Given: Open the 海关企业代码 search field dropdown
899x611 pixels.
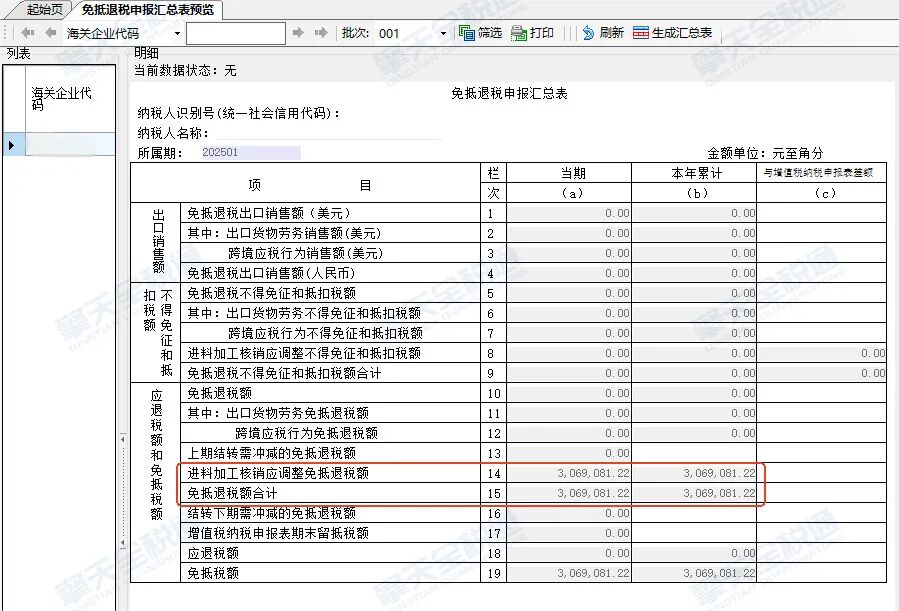Looking at the screenshot, I should (177, 33).
